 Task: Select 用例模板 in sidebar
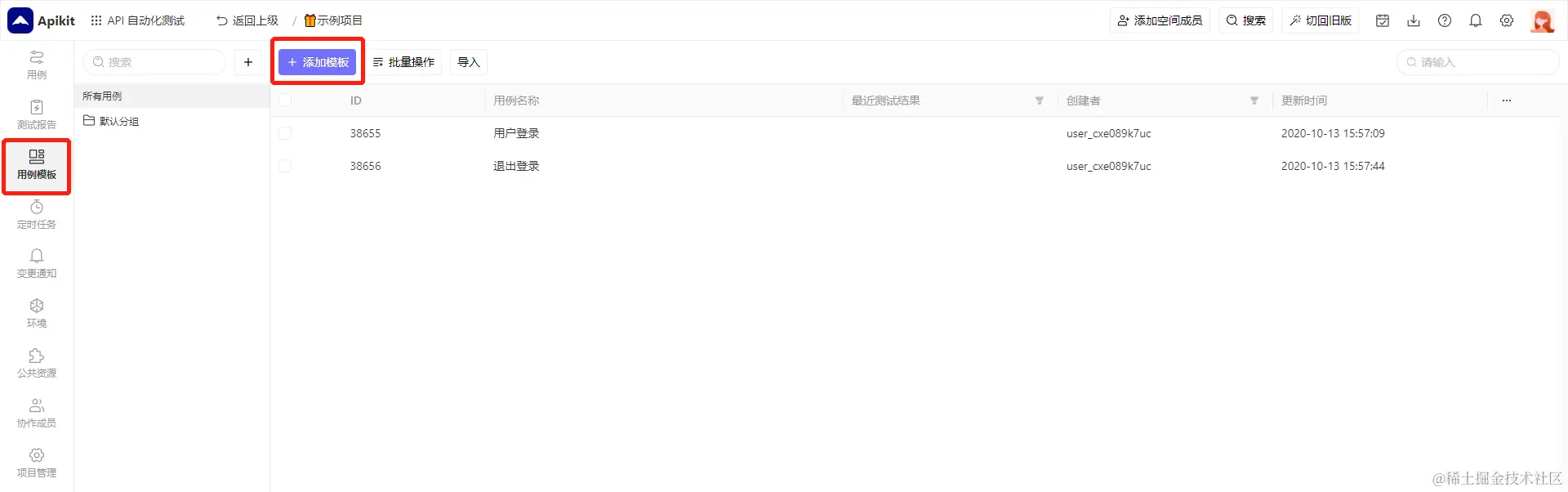(x=37, y=165)
